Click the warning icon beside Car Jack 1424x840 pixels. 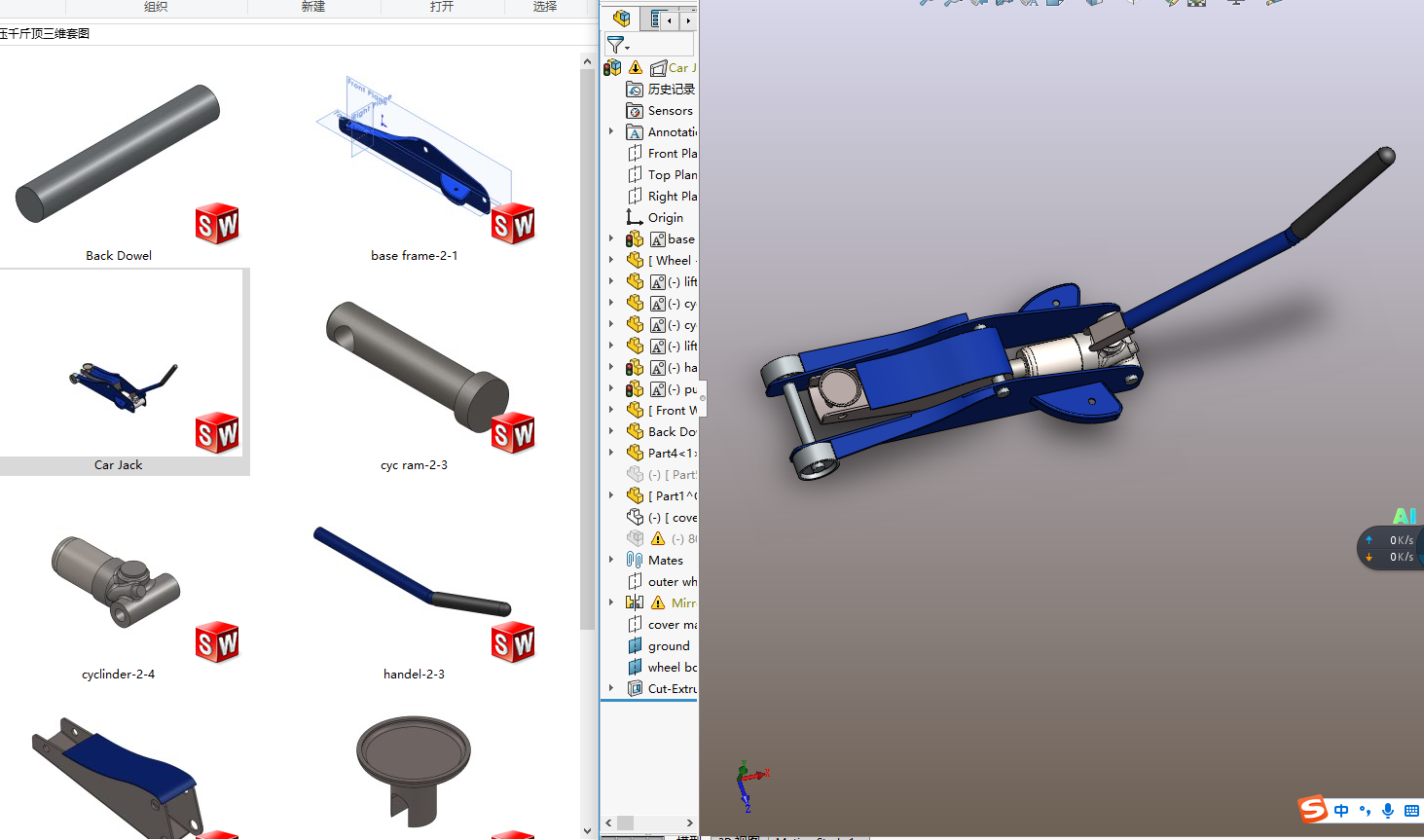(x=636, y=67)
